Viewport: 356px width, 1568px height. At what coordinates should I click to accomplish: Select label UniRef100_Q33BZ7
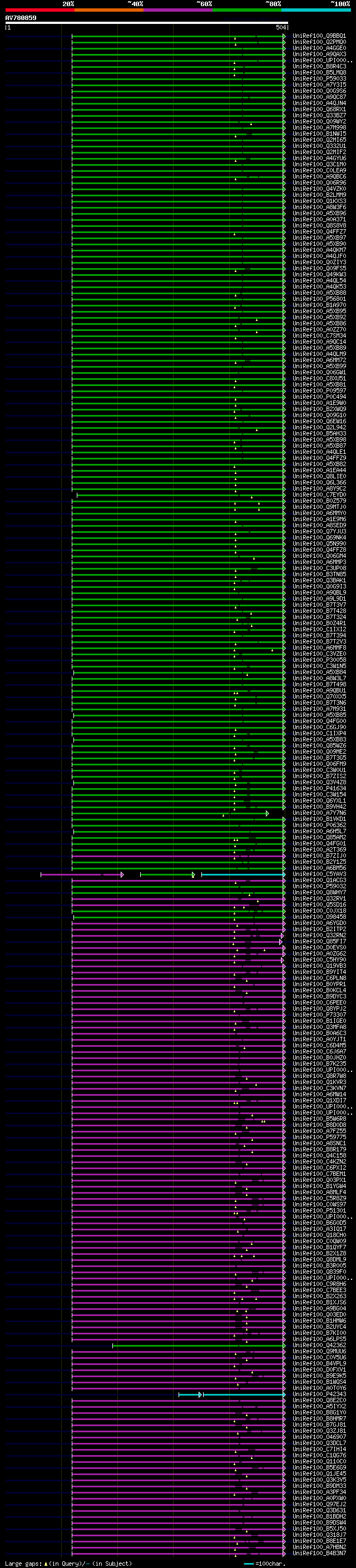[319, 116]
